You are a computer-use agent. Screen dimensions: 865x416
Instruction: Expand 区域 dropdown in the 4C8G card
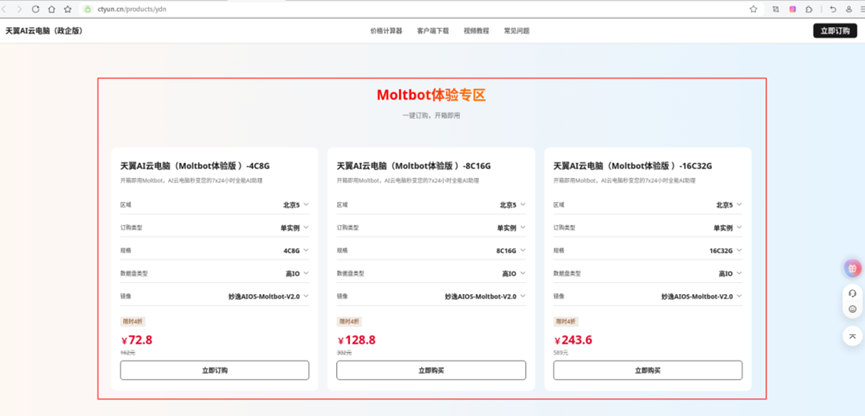(x=215, y=205)
